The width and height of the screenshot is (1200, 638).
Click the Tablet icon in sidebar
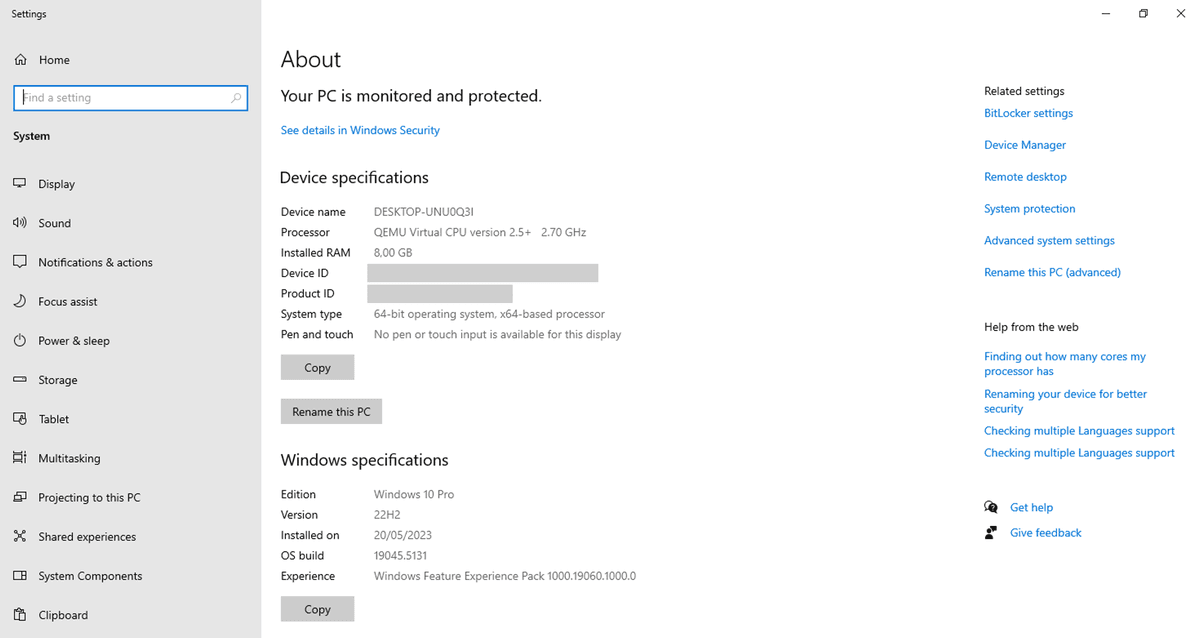point(19,419)
